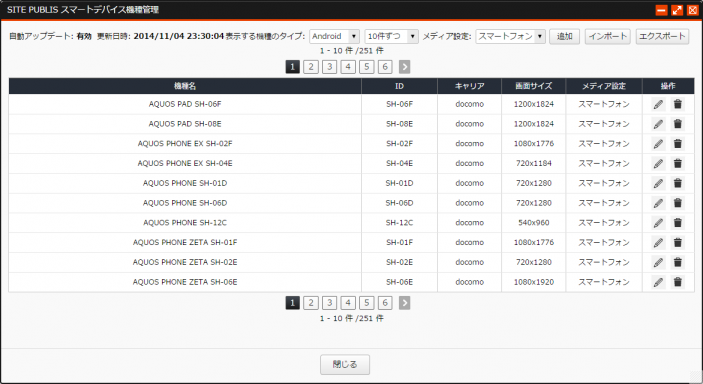Image resolution: width=703 pixels, height=384 pixels.
Task: Delete the AQUOS PAD SH-08E entry
Action: click(677, 124)
